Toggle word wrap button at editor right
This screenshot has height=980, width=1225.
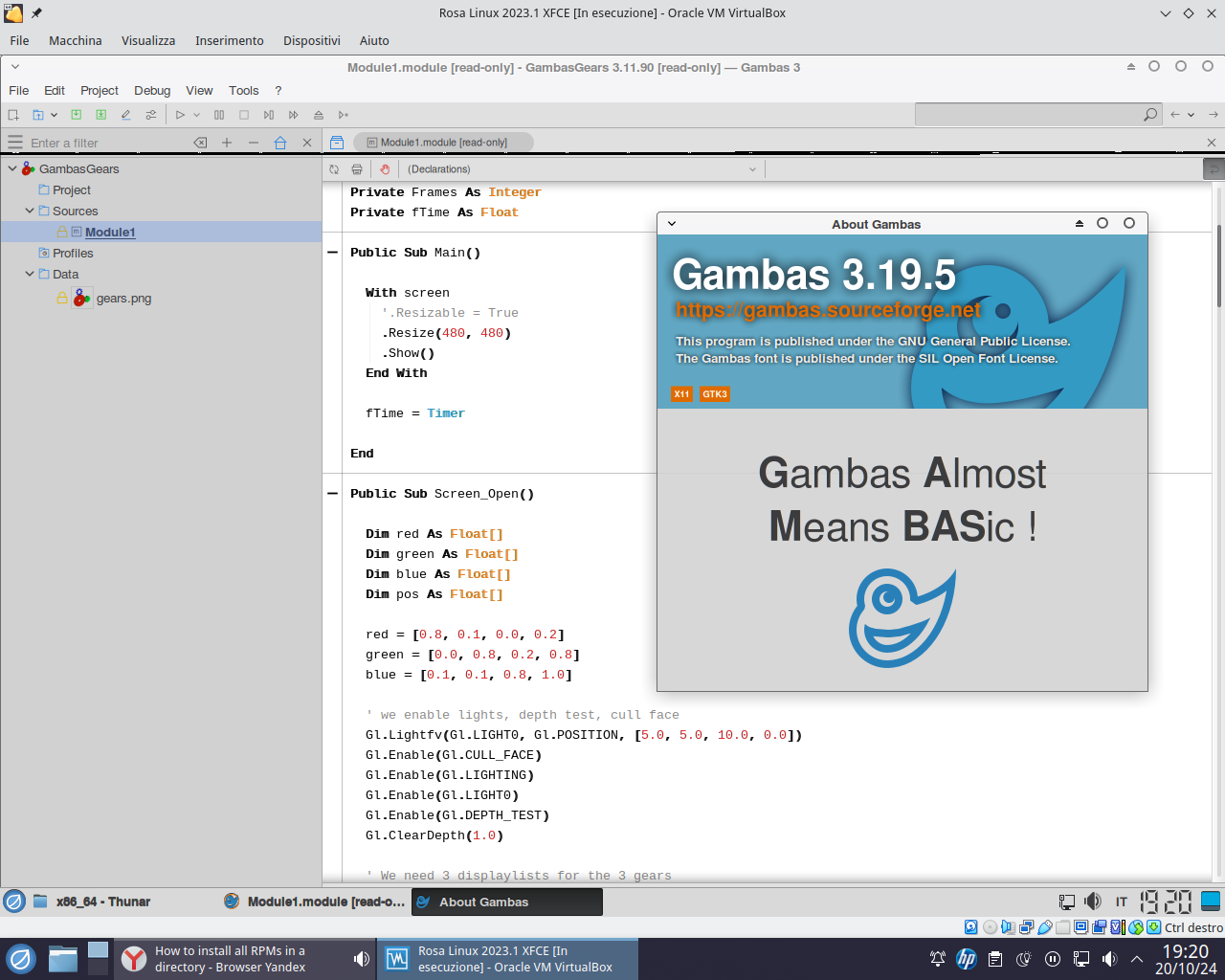[x=1213, y=169]
